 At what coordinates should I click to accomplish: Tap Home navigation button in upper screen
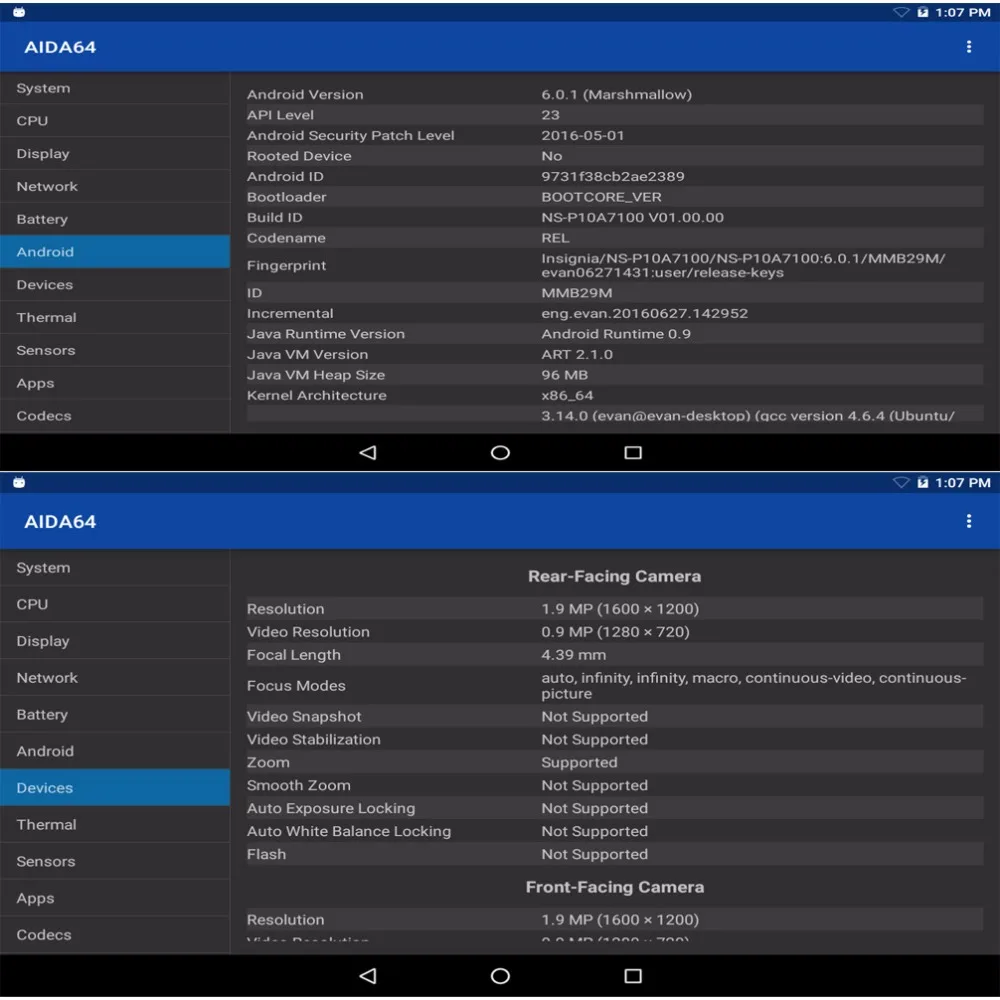(500, 452)
